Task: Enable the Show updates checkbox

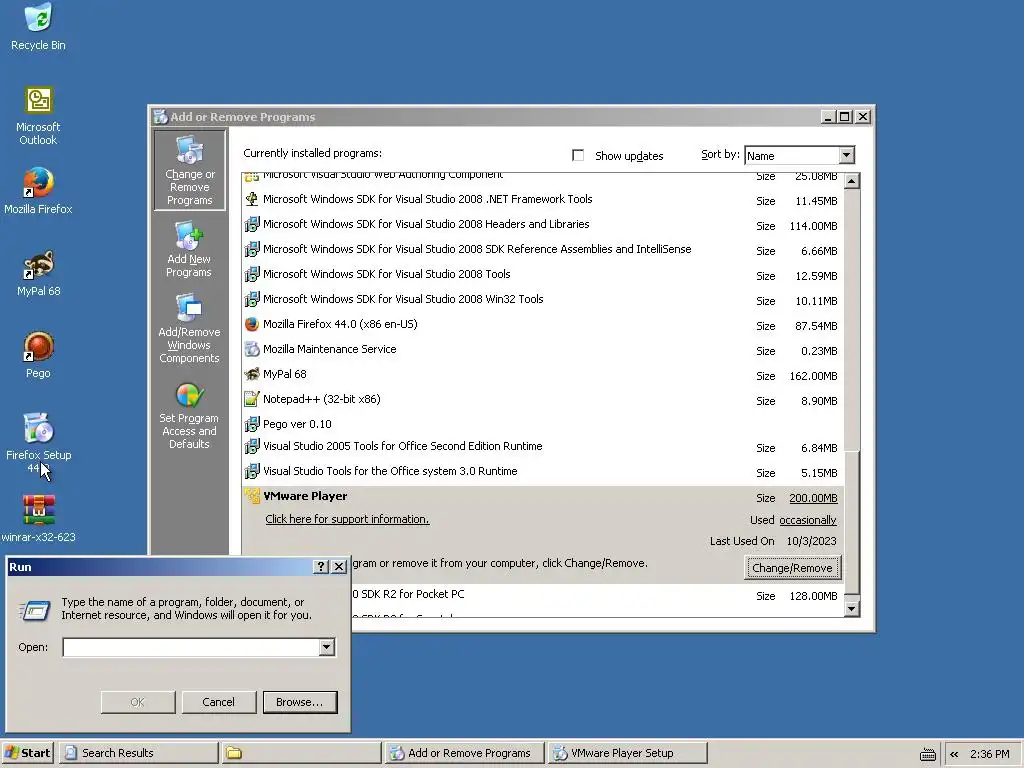Action: point(578,155)
